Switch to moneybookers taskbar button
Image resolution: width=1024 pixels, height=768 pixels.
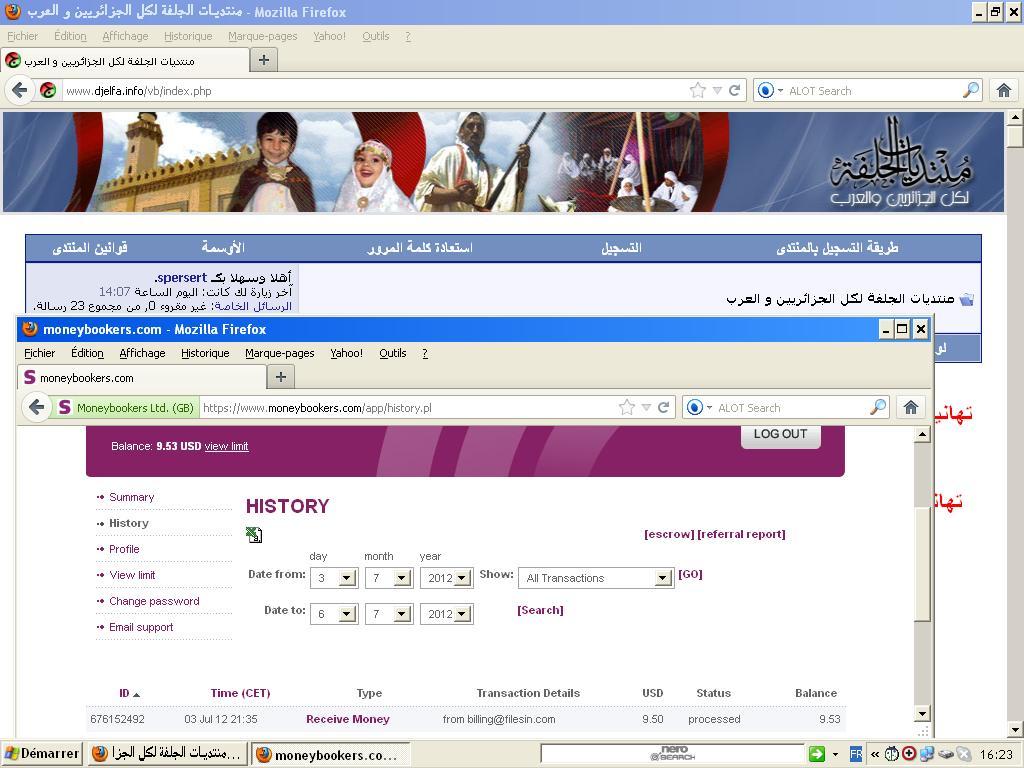click(330, 754)
